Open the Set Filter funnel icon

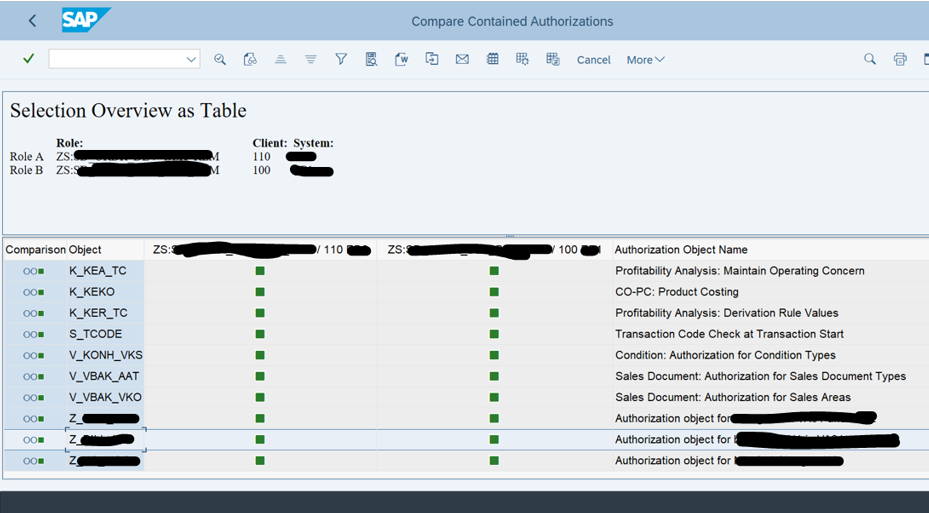tap(341, 60)
